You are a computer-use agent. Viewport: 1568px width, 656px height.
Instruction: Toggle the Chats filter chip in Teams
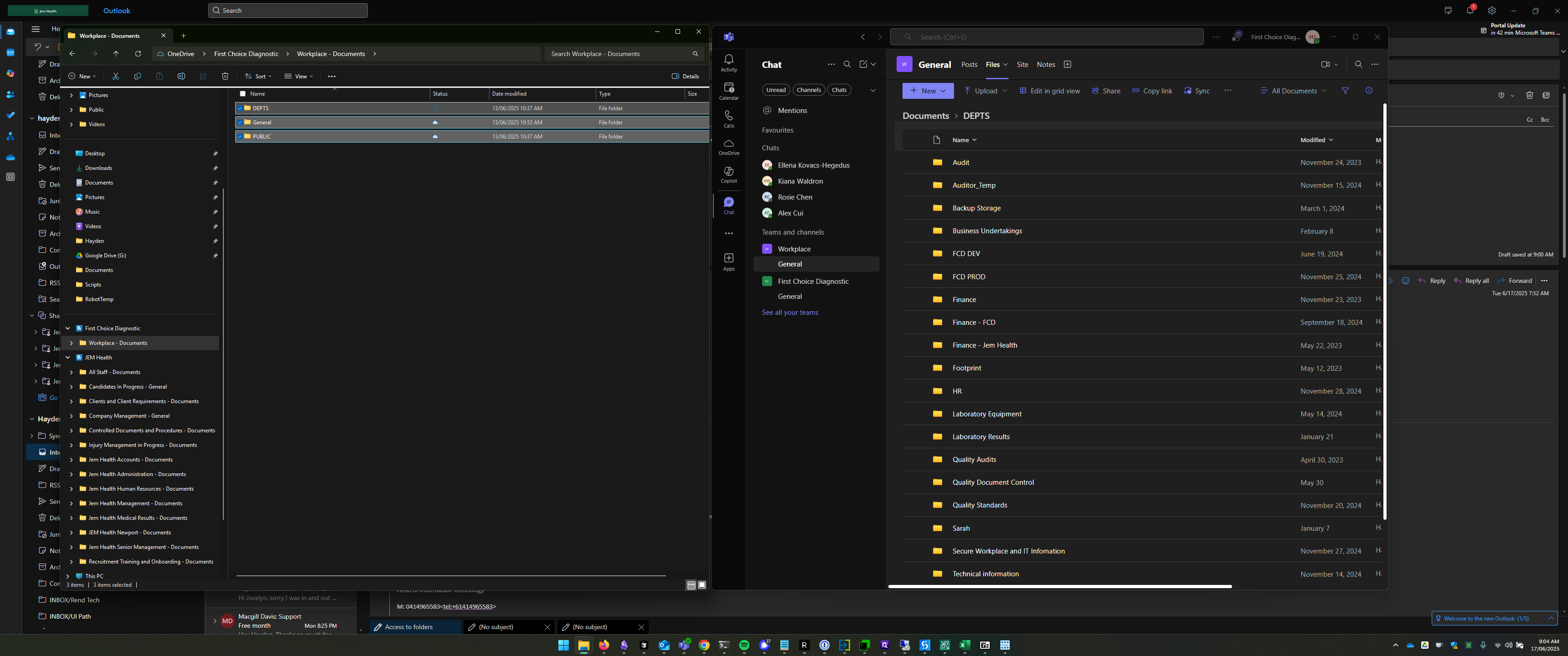pyautogui.click(x=839, y=90)
